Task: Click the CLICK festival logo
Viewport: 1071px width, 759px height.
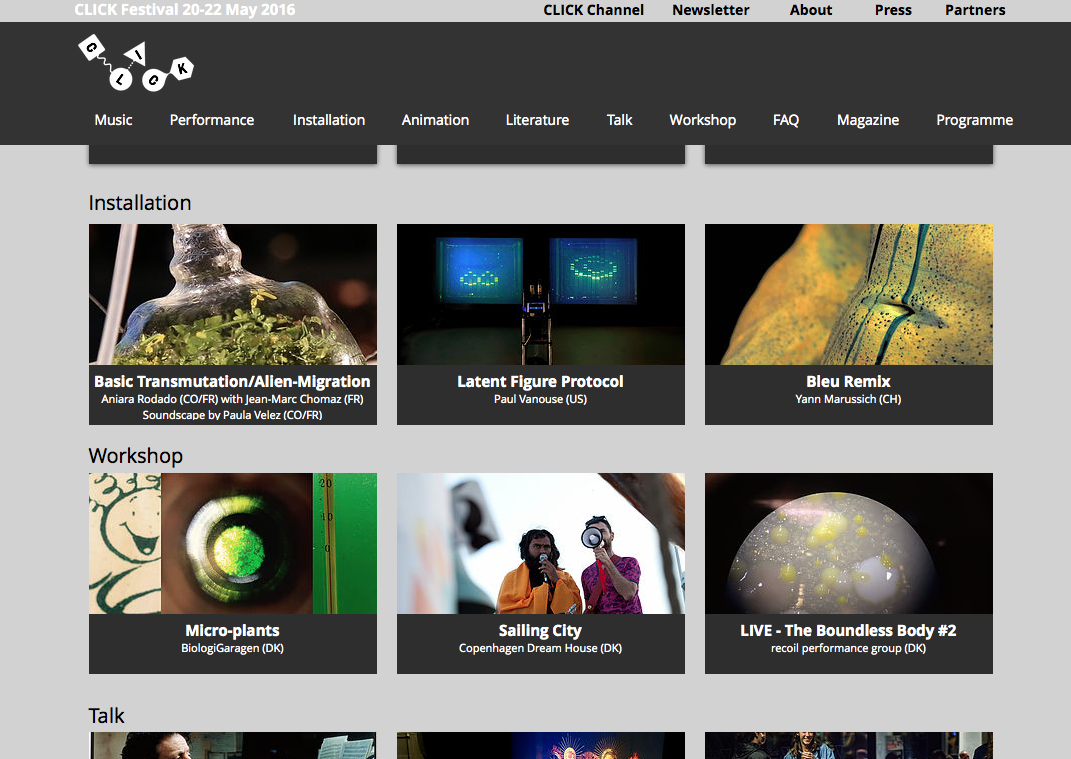Action: (x=135, y=63)
